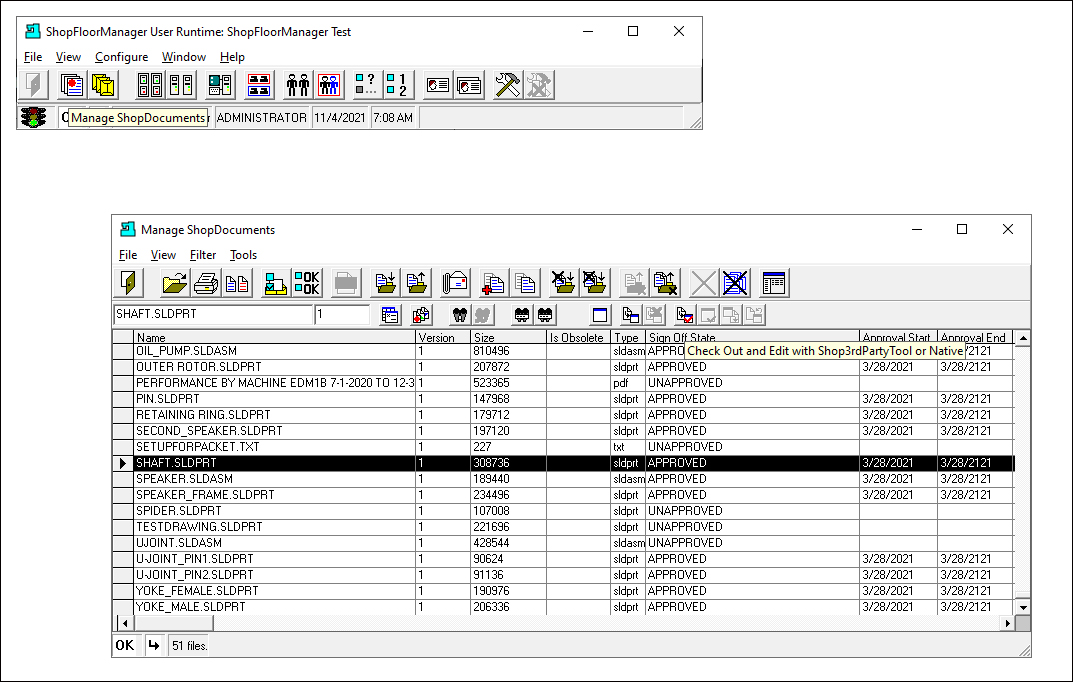
Task: Click the first binoculars find icon
Action: pyautogui.click(x=460, y=315)
